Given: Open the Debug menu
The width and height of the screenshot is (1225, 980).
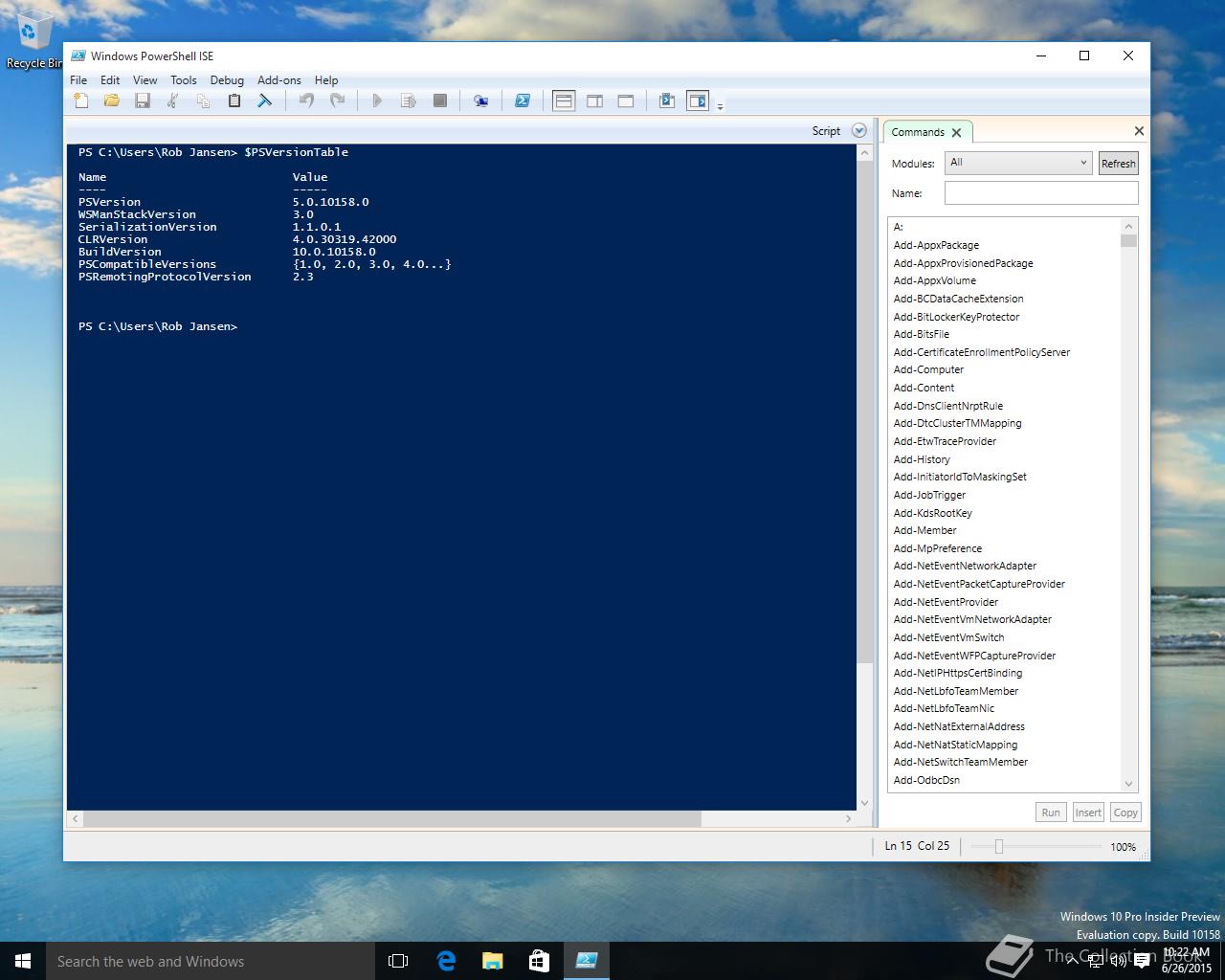Looking at the screenshot, I should [x=227, y=80].
